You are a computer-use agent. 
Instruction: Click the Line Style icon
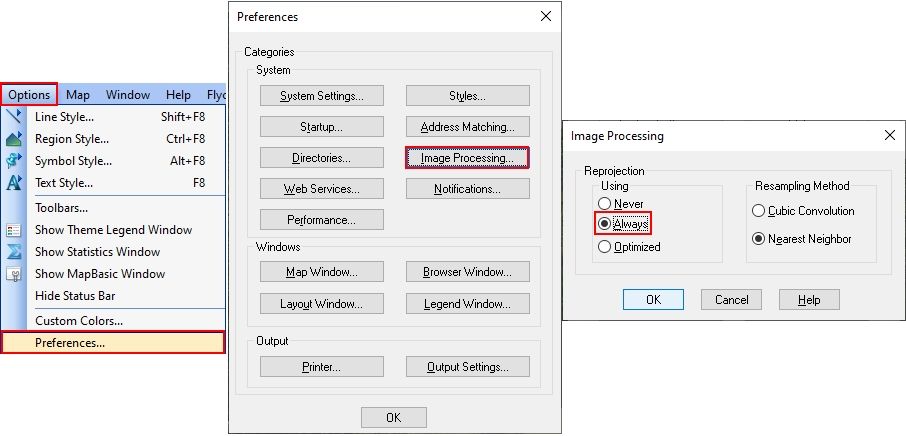13,117
